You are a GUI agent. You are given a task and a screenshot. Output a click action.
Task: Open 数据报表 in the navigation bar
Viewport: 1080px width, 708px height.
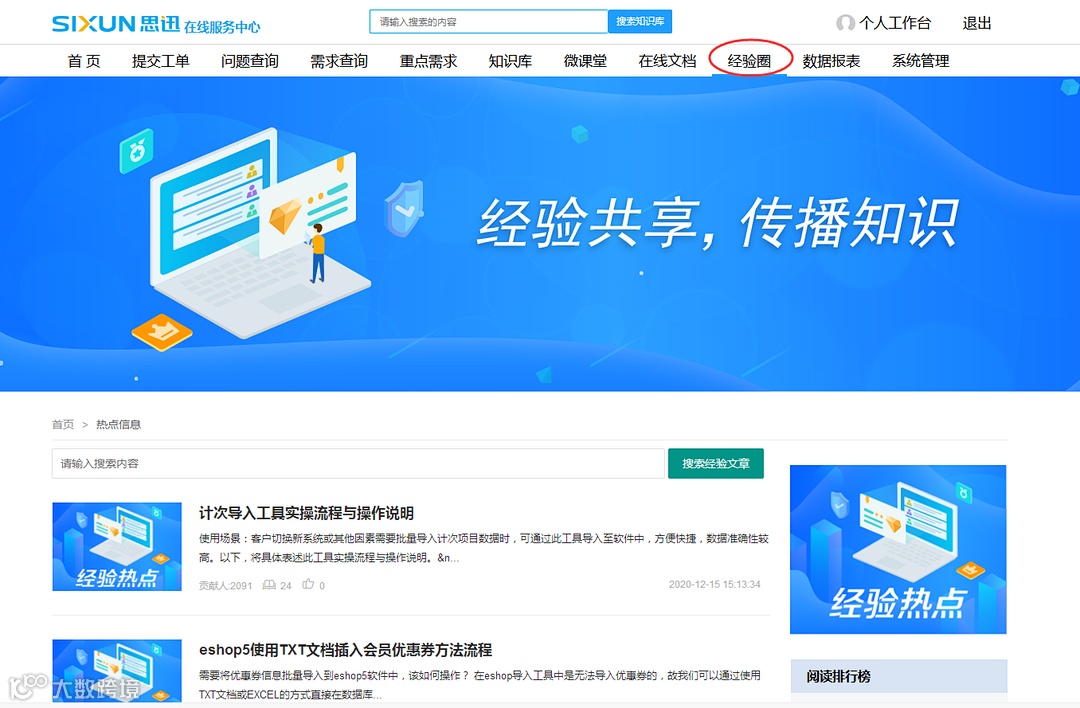[x=831, y=61]
